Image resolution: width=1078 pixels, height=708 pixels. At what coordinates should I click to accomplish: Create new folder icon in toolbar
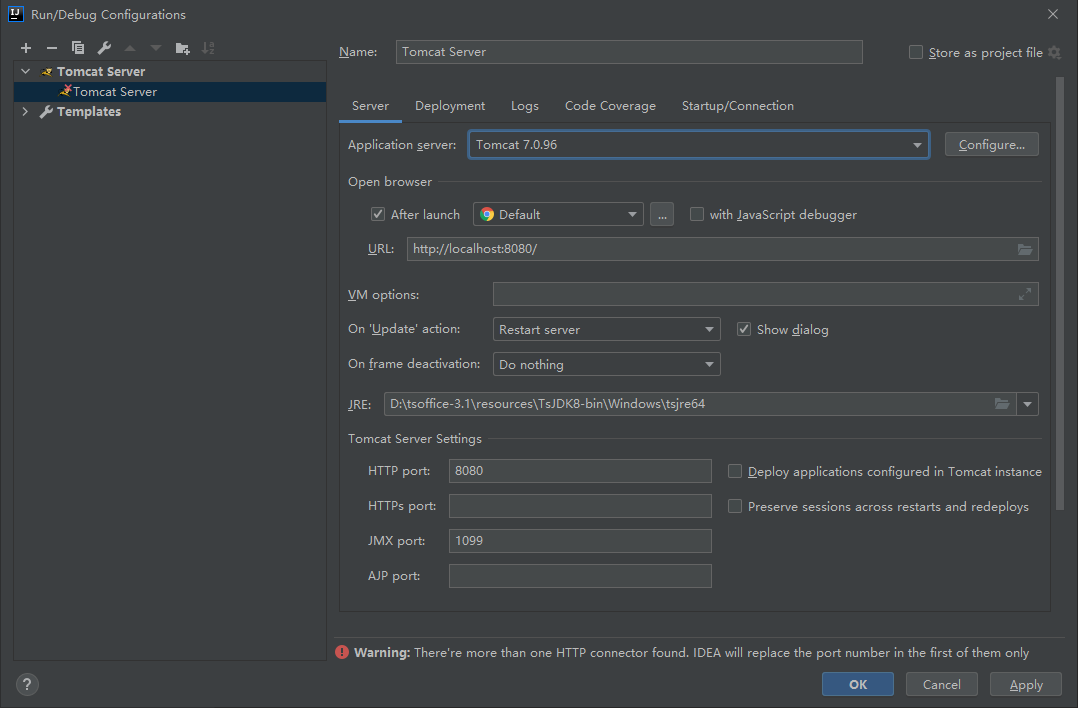coord(182,48)
